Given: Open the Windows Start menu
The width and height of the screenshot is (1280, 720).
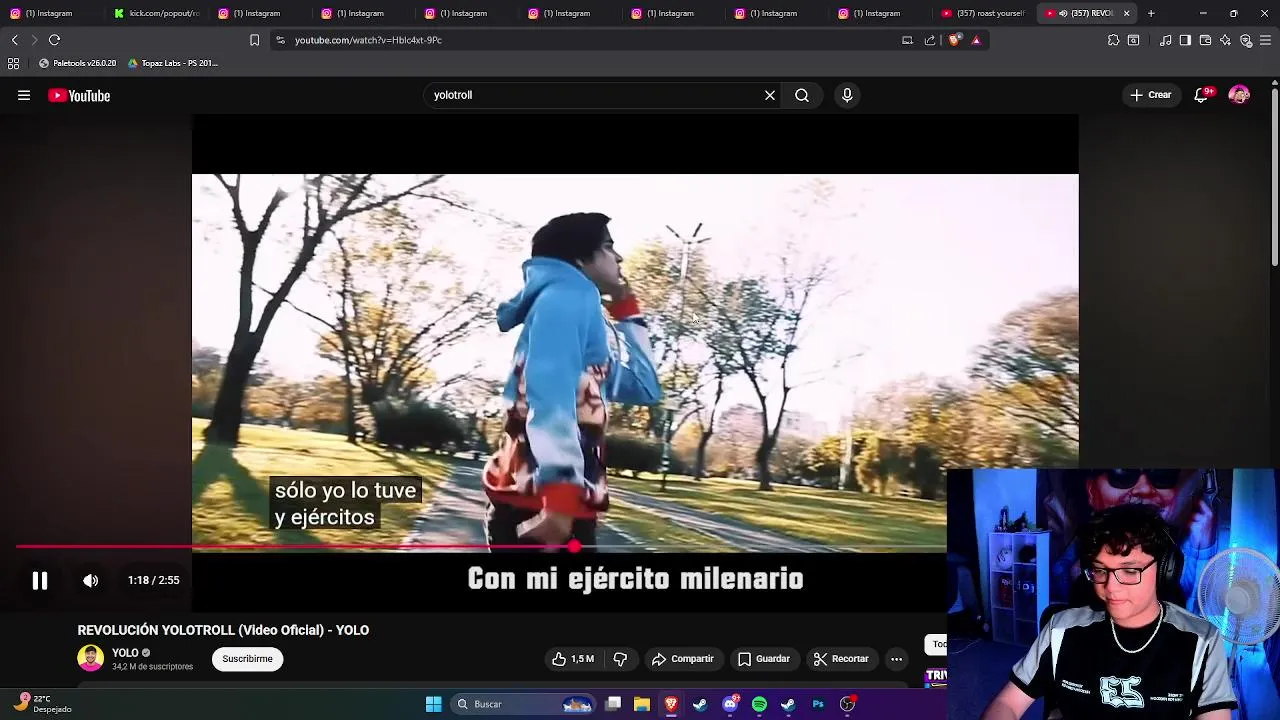Looking at the screenshot, I should pyautogui.click(x=433, y=704).
